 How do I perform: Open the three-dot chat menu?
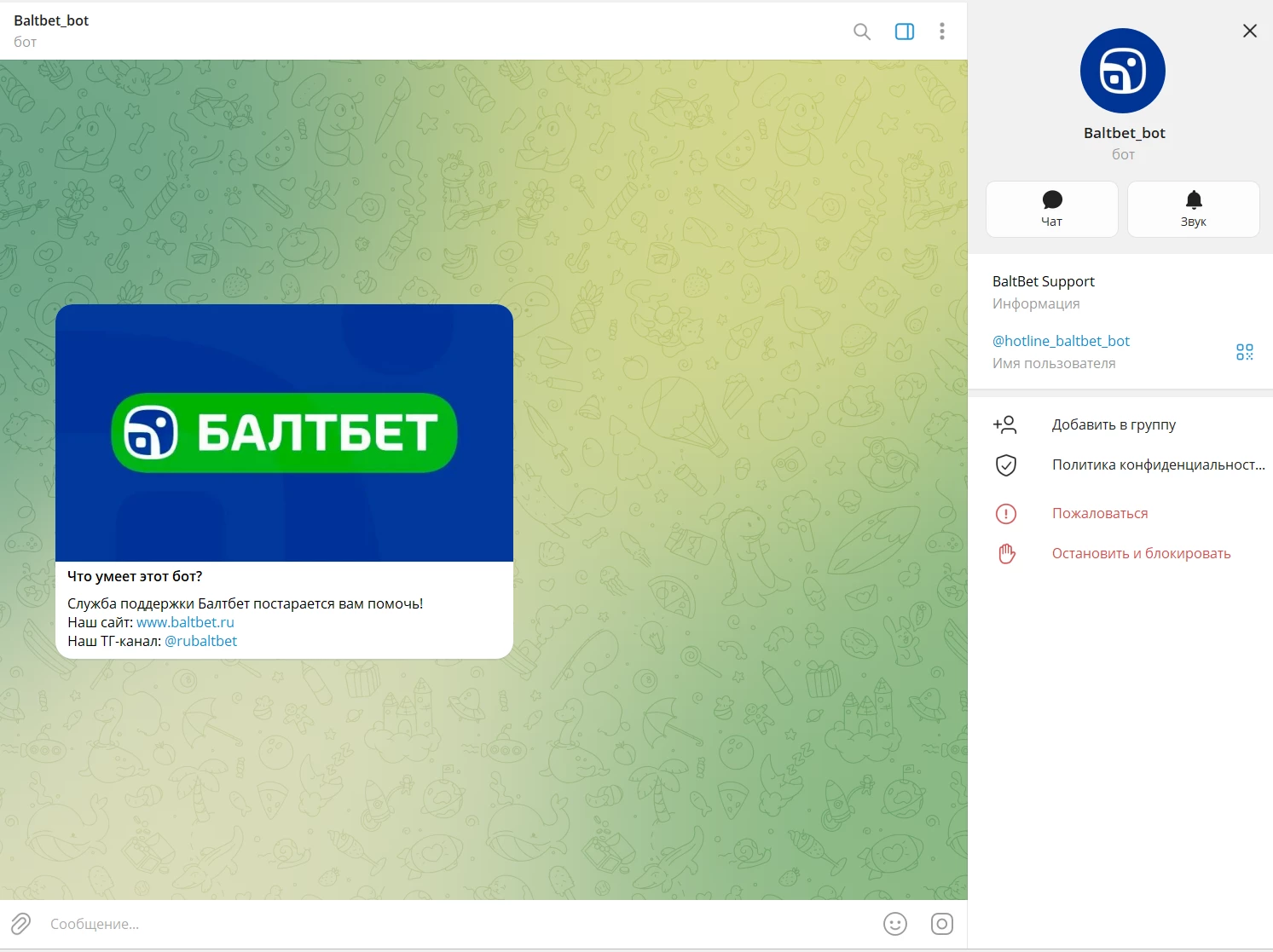[x=942, y=32]
